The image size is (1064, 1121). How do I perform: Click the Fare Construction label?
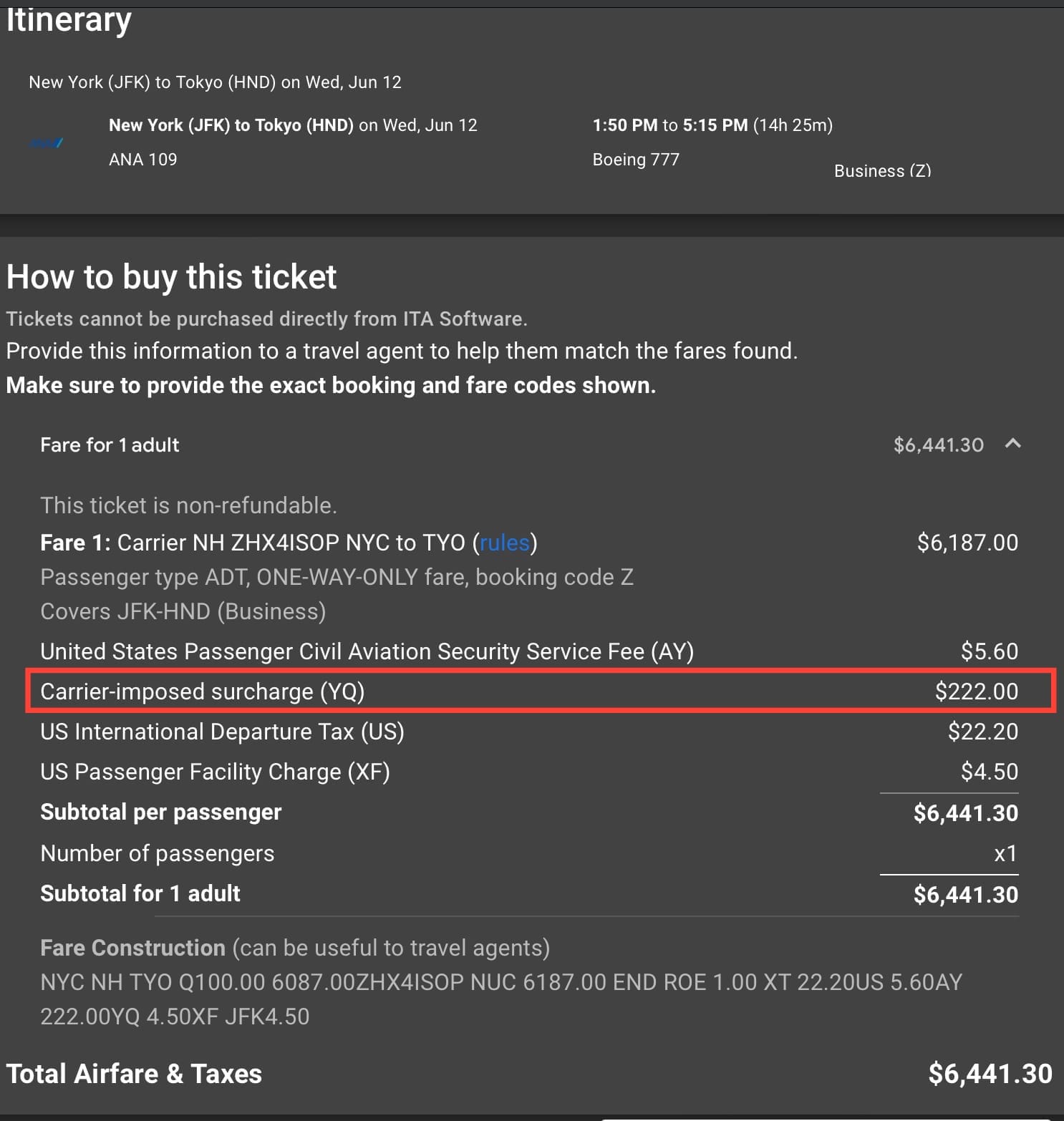[x=132, y=948]
